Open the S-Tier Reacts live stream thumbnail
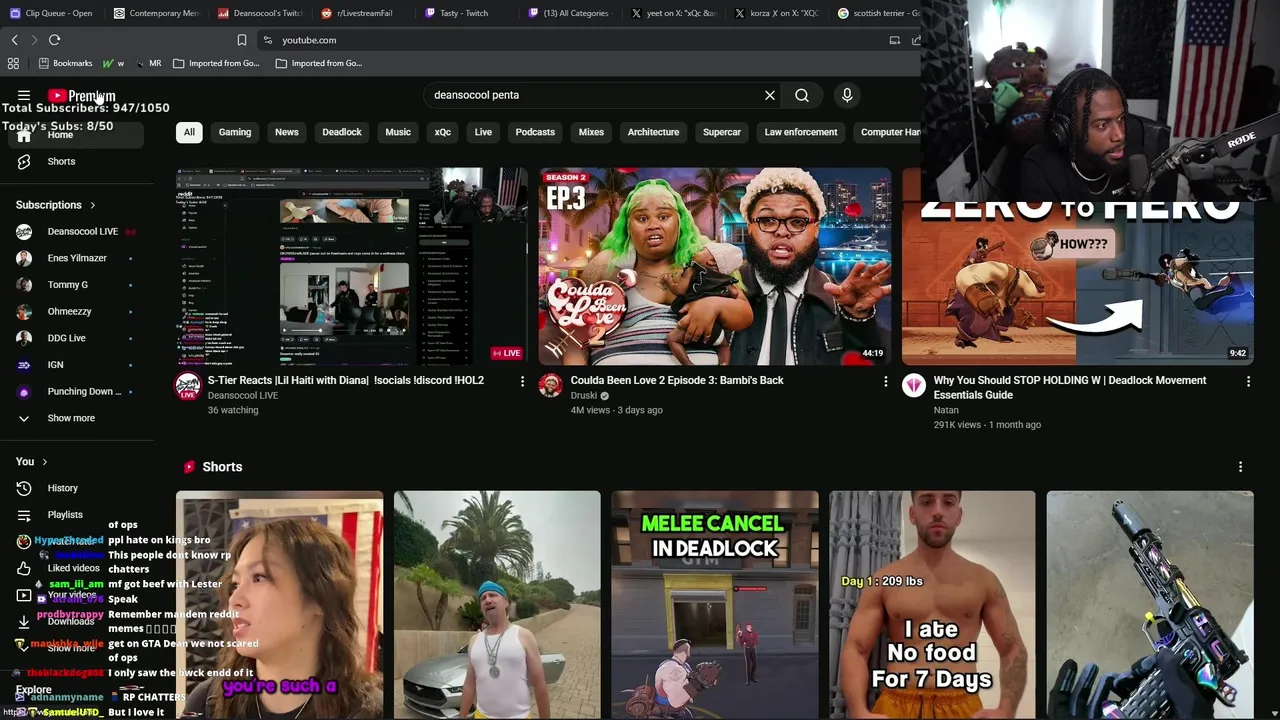The height and width of the screenshot is (720, 1280). coord(352,266)
